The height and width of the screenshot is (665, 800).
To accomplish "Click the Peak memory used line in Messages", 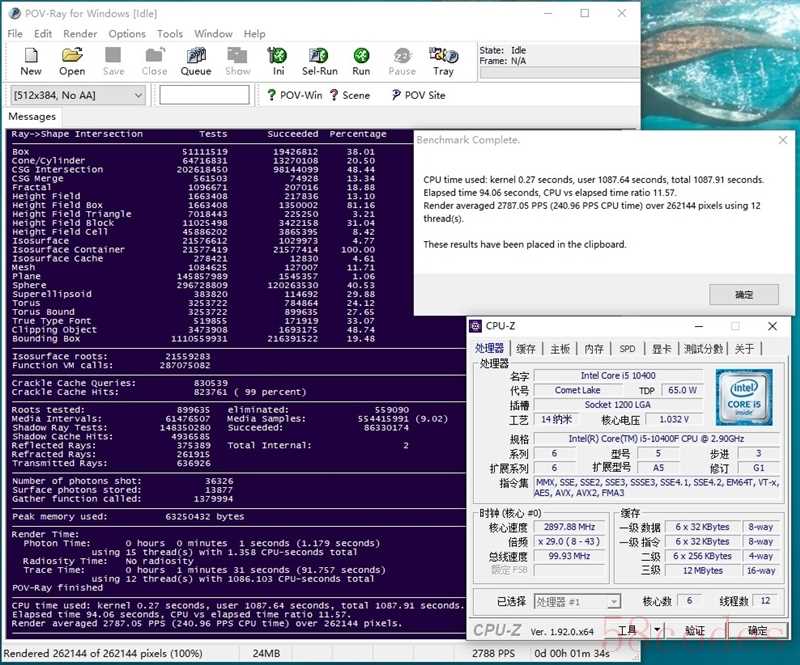I will pyautogui.click(x=128, y=516).
